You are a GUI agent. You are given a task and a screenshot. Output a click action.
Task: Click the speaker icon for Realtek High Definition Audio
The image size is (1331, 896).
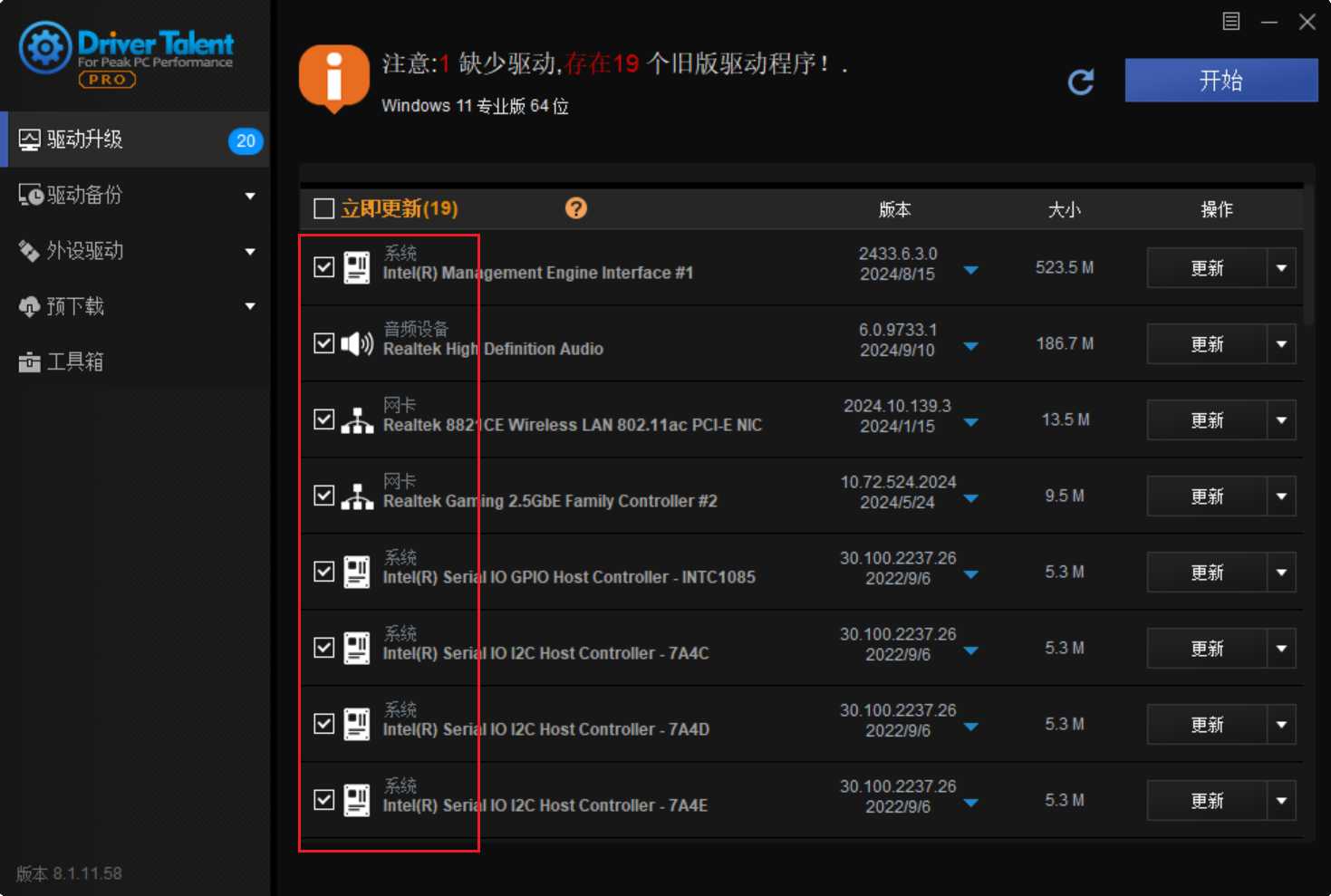(357, 343)
